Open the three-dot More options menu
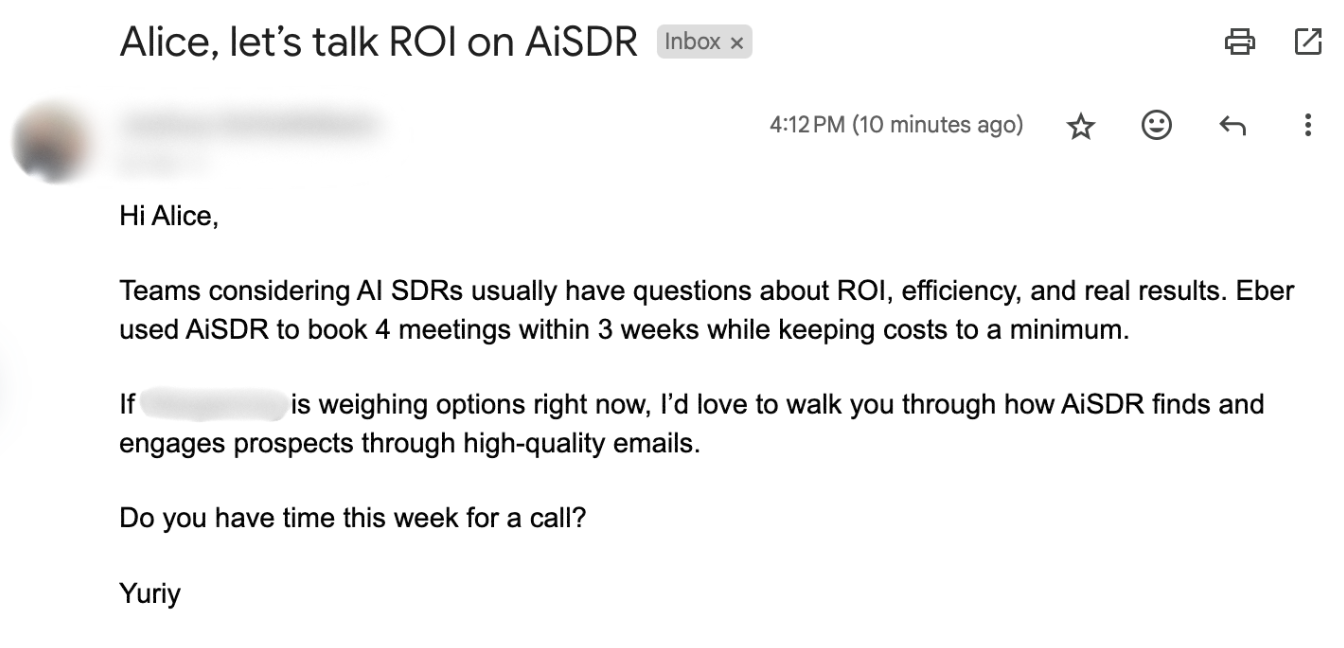The height and width of the screenshot is (648, 1344). coord(1307,126)
